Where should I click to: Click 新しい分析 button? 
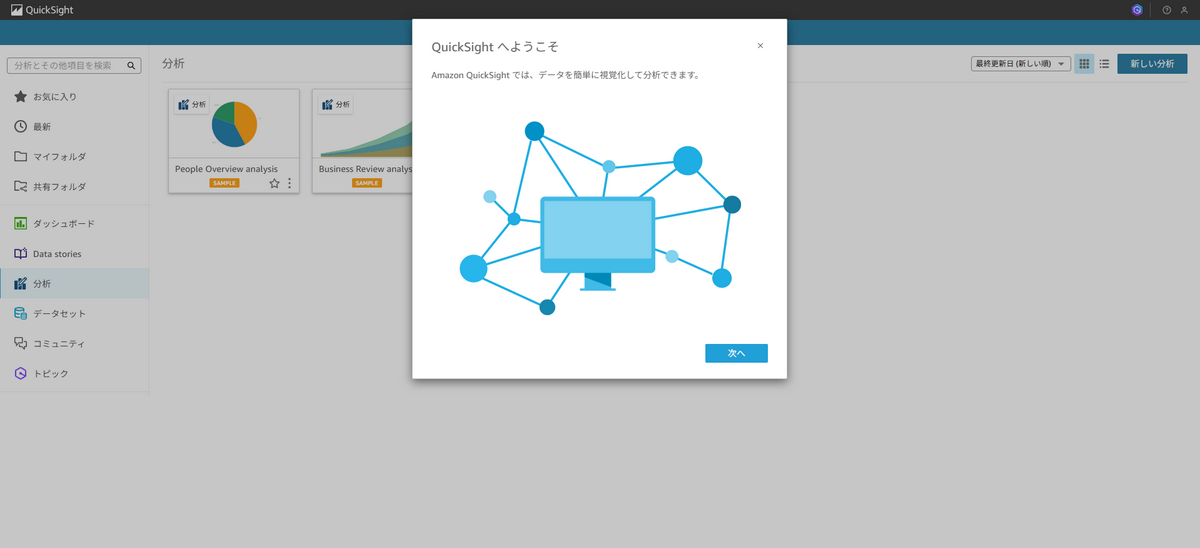[x=1152, y=64]
